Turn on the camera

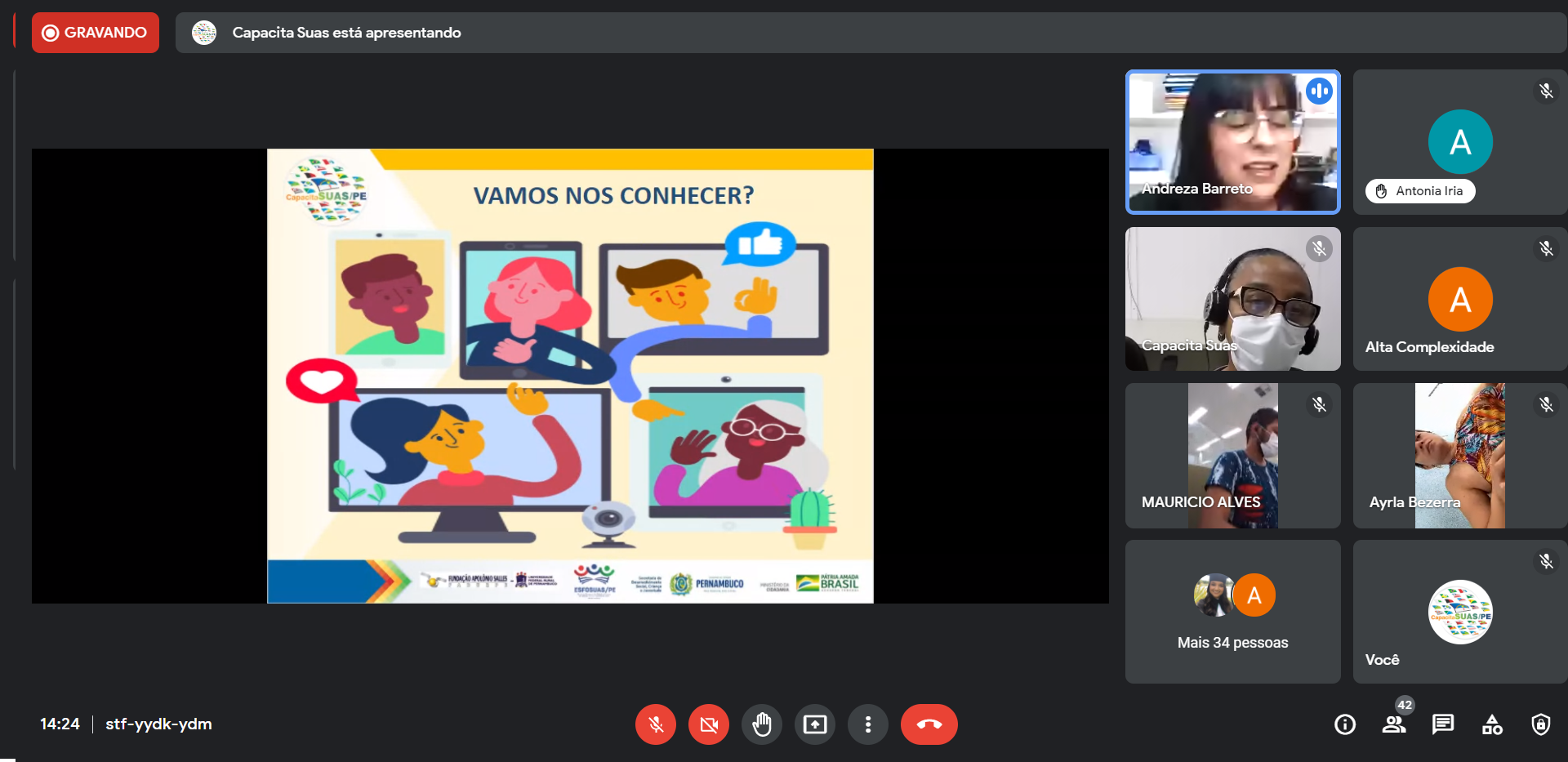(x=708, y=724)
